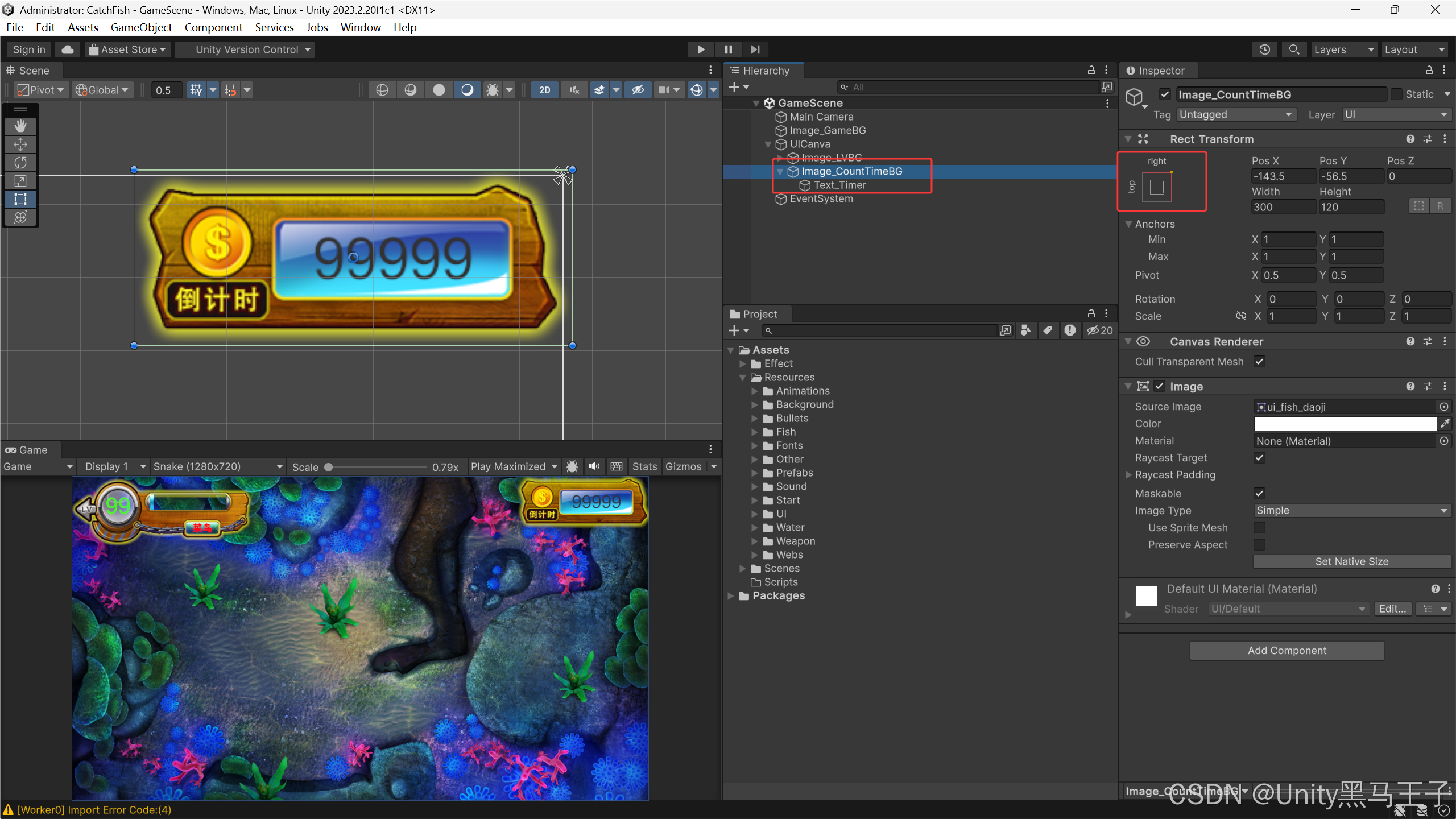Image resolution: width=1456 pixels, height=819 pixels.
Task: Click the Add Component button
Action: click(1287, 651)
